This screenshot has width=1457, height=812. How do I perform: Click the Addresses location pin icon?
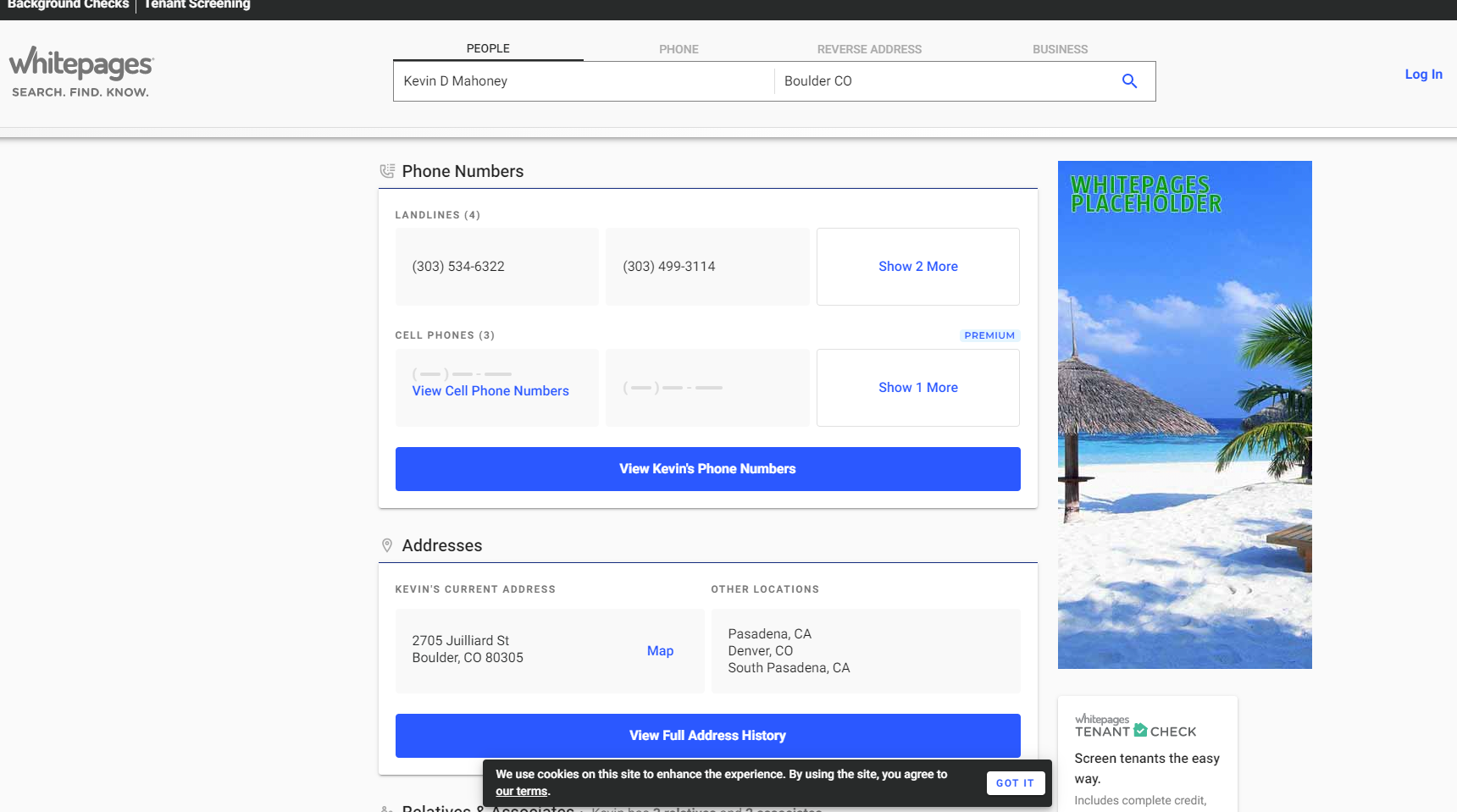[x=387, y=545]
